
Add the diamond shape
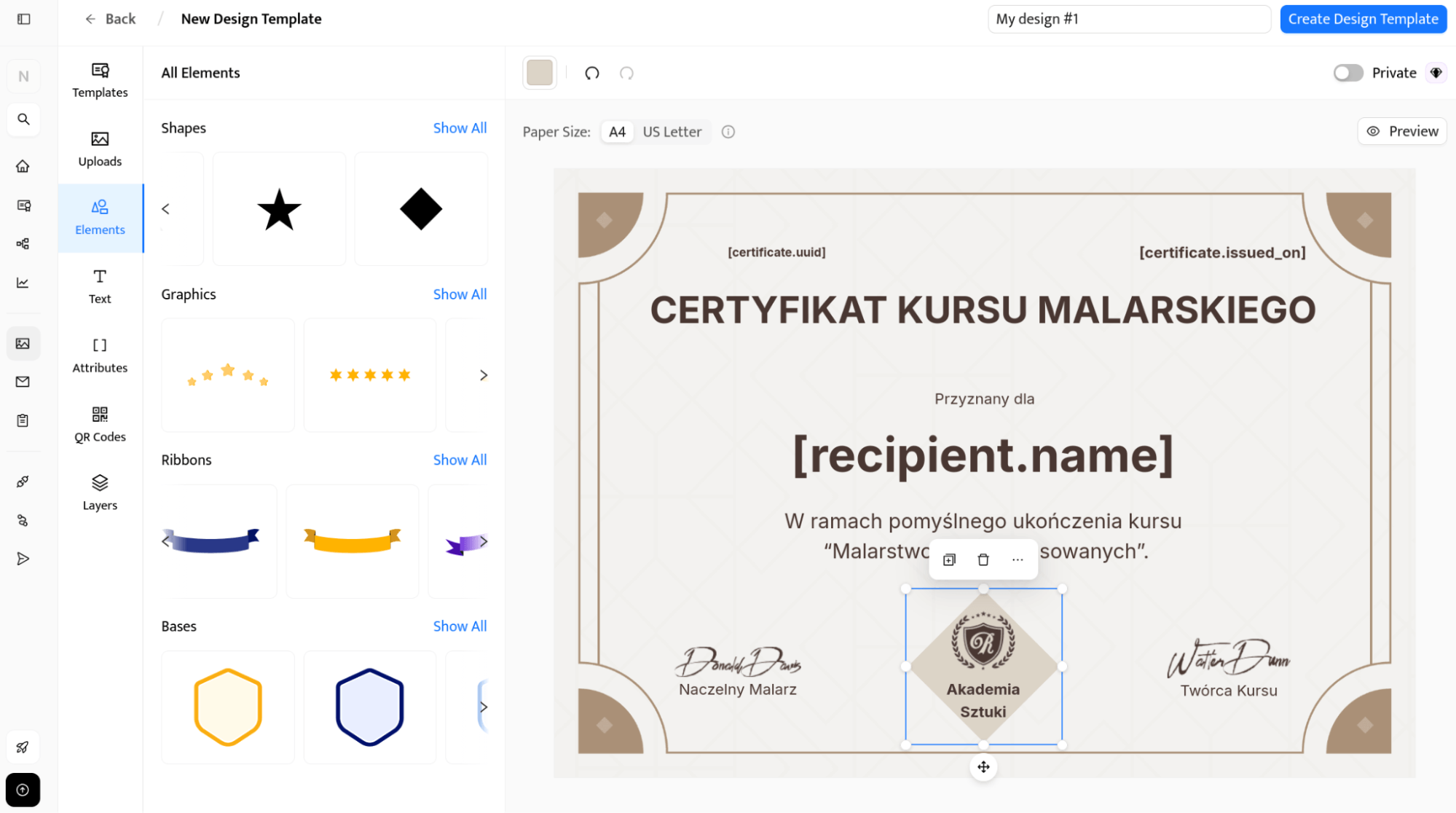click(x=421, y=209)
